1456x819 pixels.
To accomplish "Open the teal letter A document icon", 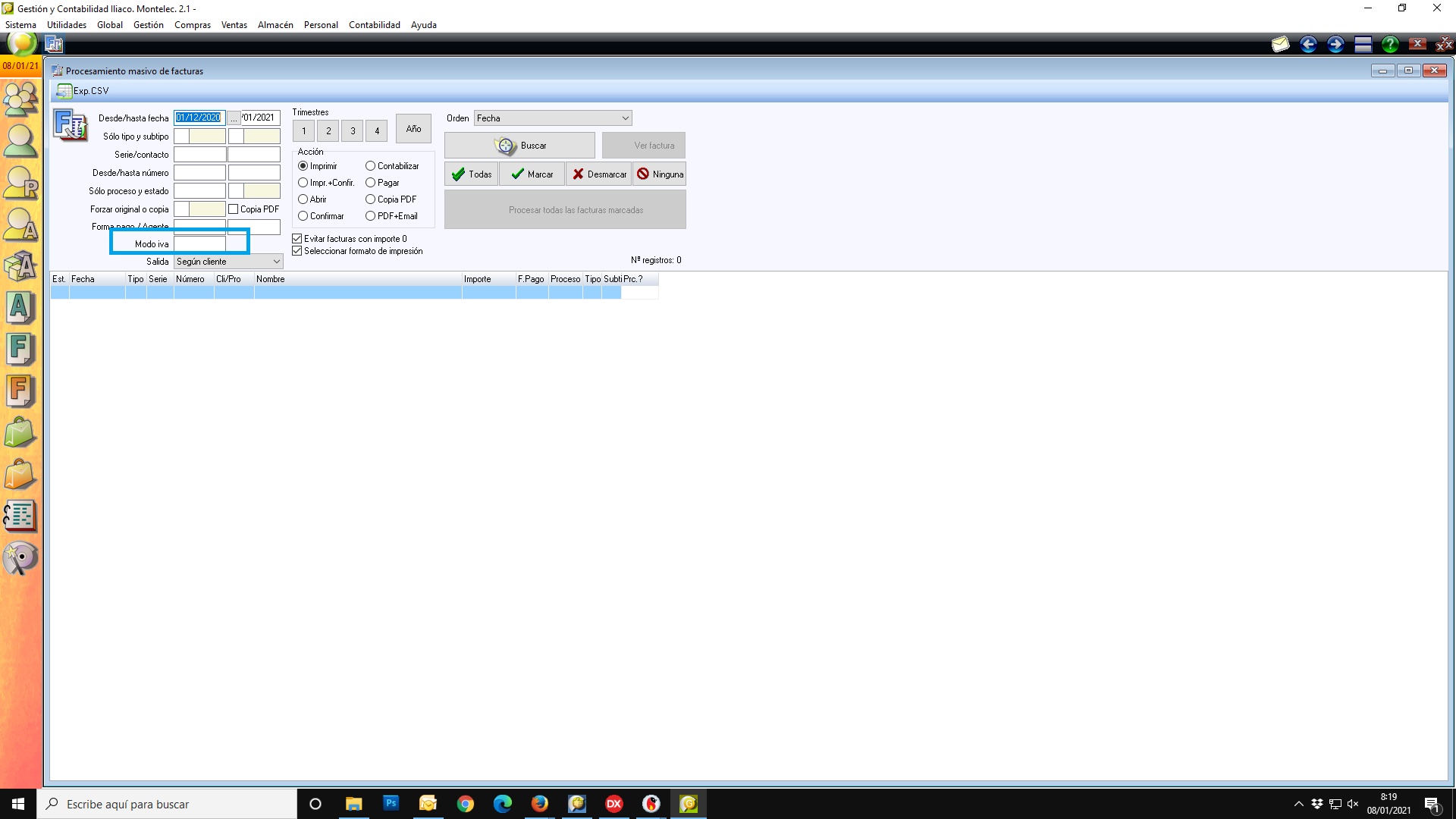I will pyautogui.click(x=20, y=308).
